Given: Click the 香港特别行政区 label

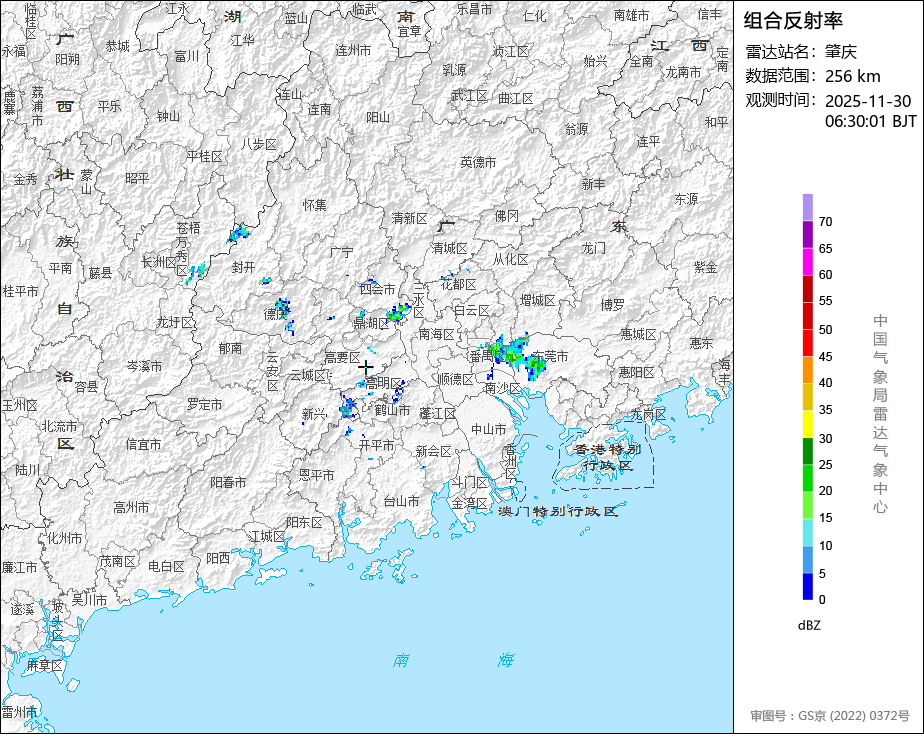Looking at the screenshot, I should click(x=608, y=458).
